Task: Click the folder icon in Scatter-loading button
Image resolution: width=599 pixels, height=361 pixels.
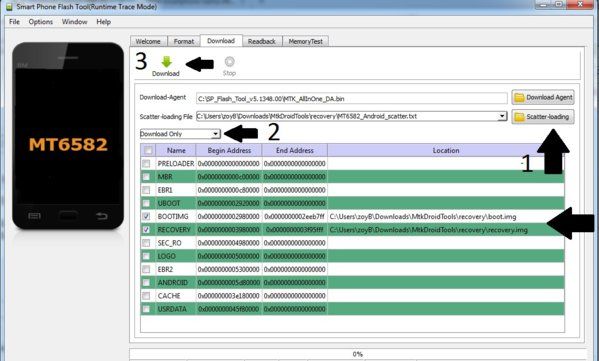Action: [x=519, y=117]
